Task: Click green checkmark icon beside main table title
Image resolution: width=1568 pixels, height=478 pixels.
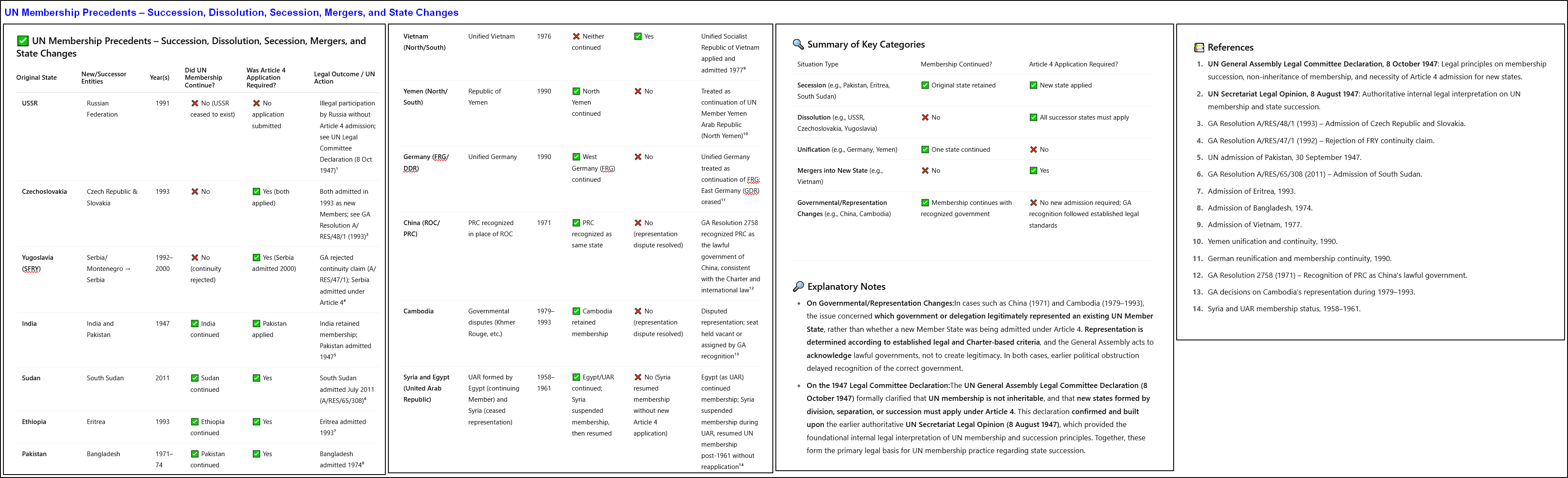Action: pyautogui.click(x=22, y=41)
